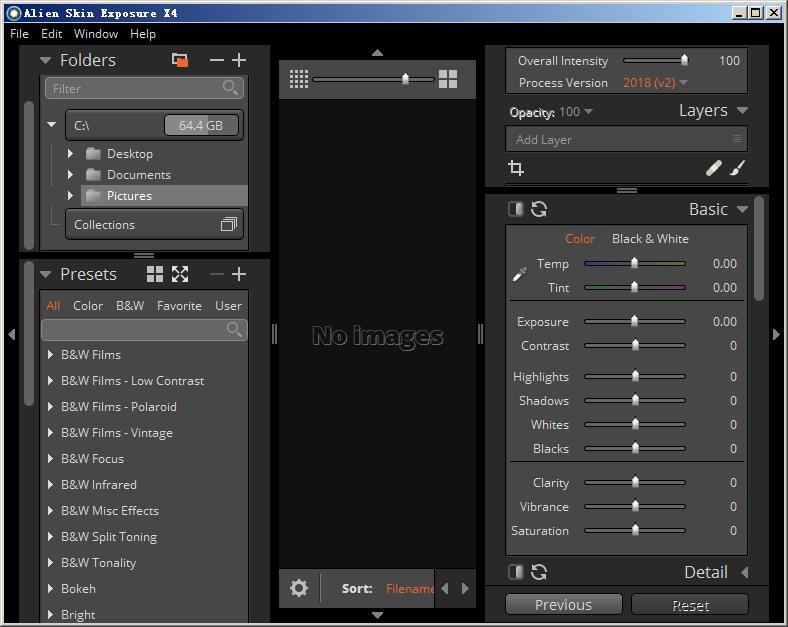Open the Collections section
The width and height of the screenshot is (788, 627).
pos(154,224)
